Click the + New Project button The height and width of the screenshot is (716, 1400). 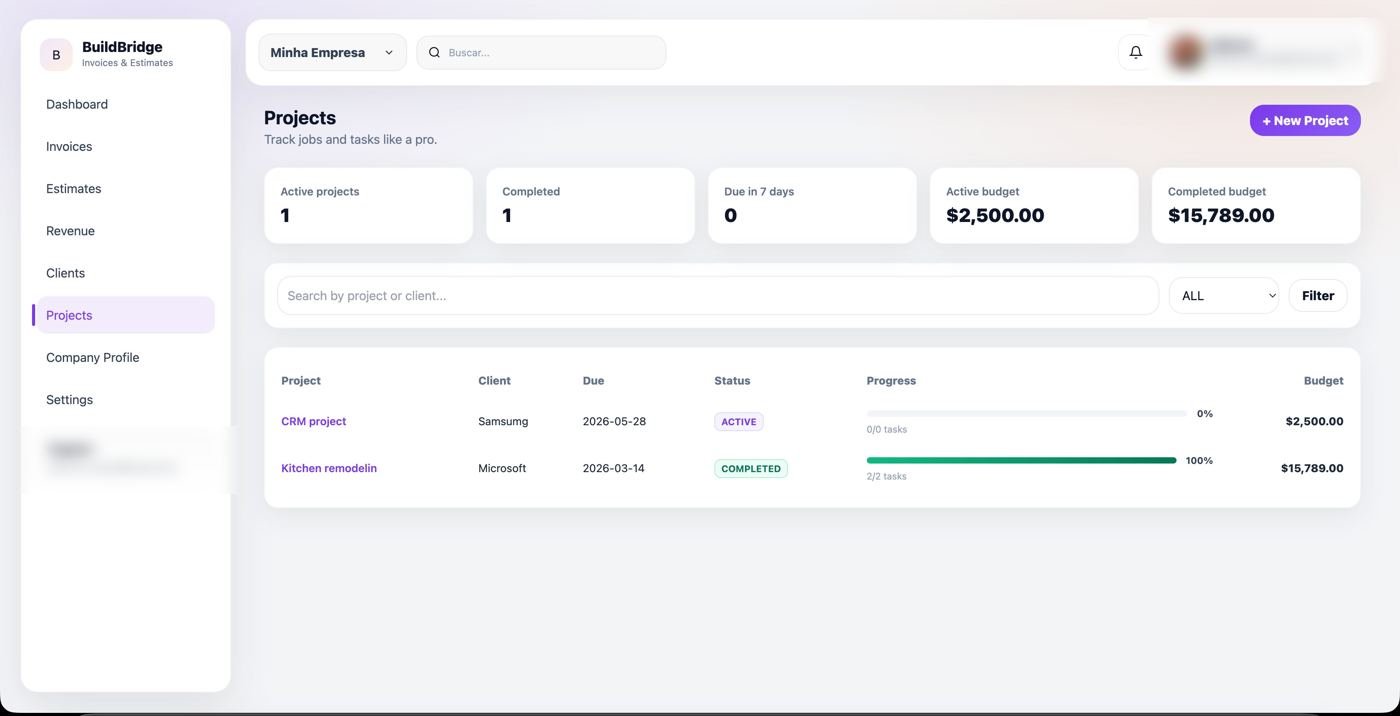pyautogui.click(x=1305, y=120)
